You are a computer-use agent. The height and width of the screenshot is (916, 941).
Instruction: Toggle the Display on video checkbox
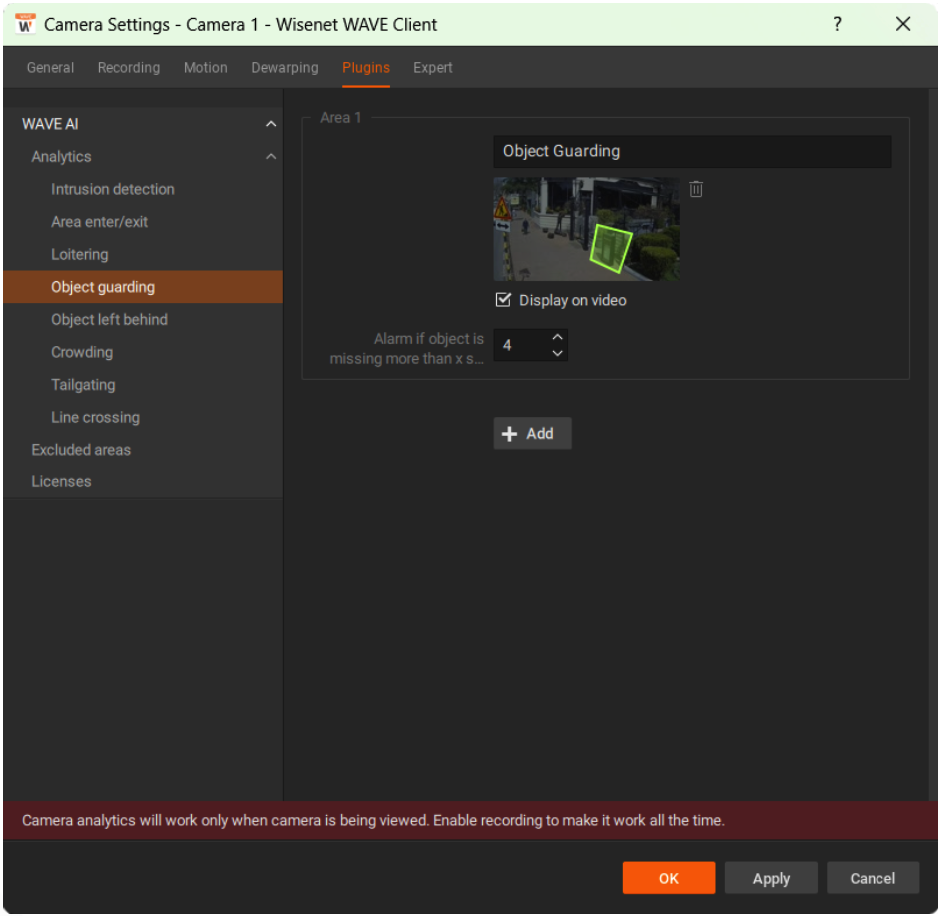(x=503, y=300)
